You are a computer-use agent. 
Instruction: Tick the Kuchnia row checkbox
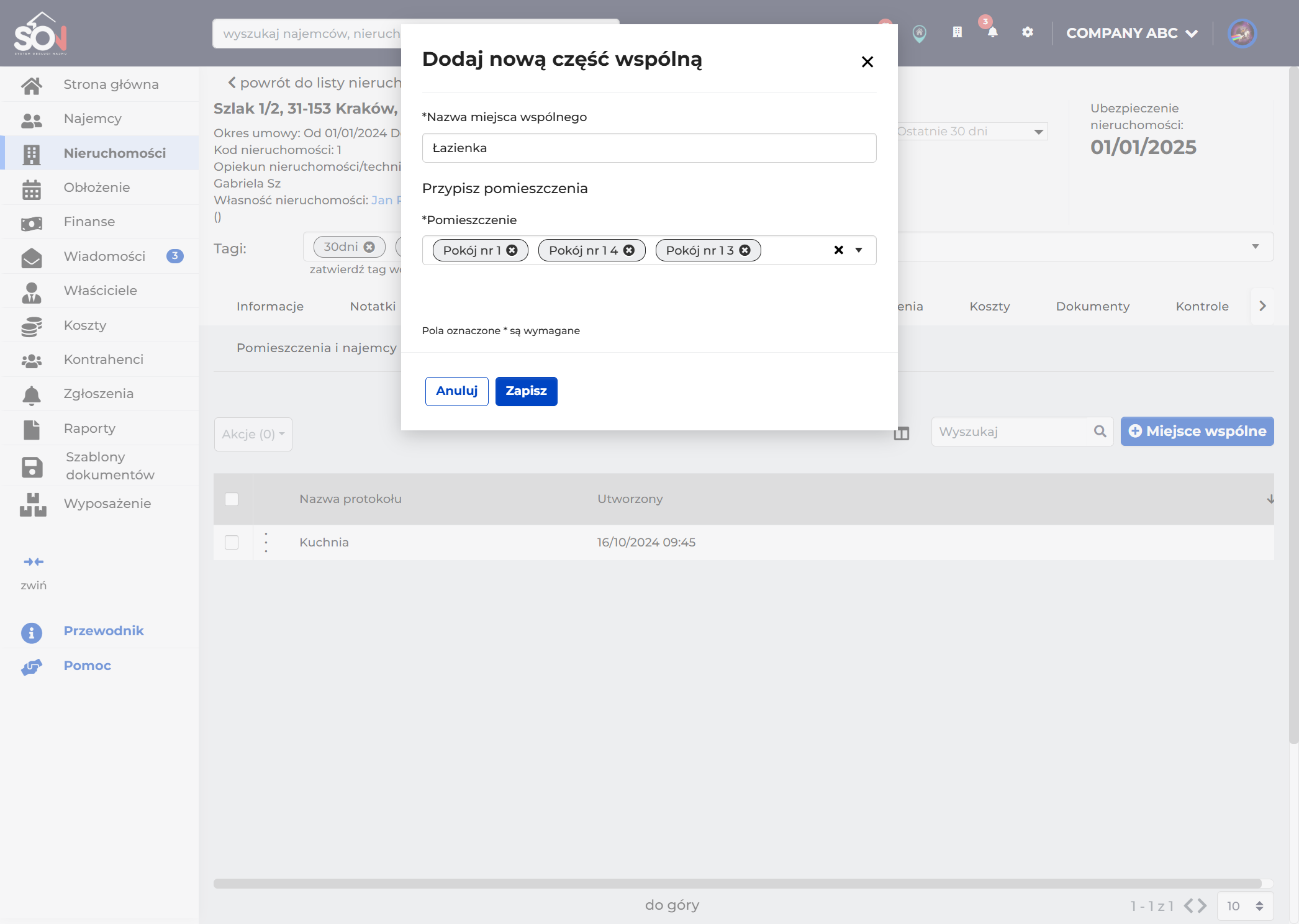[232, 542]
